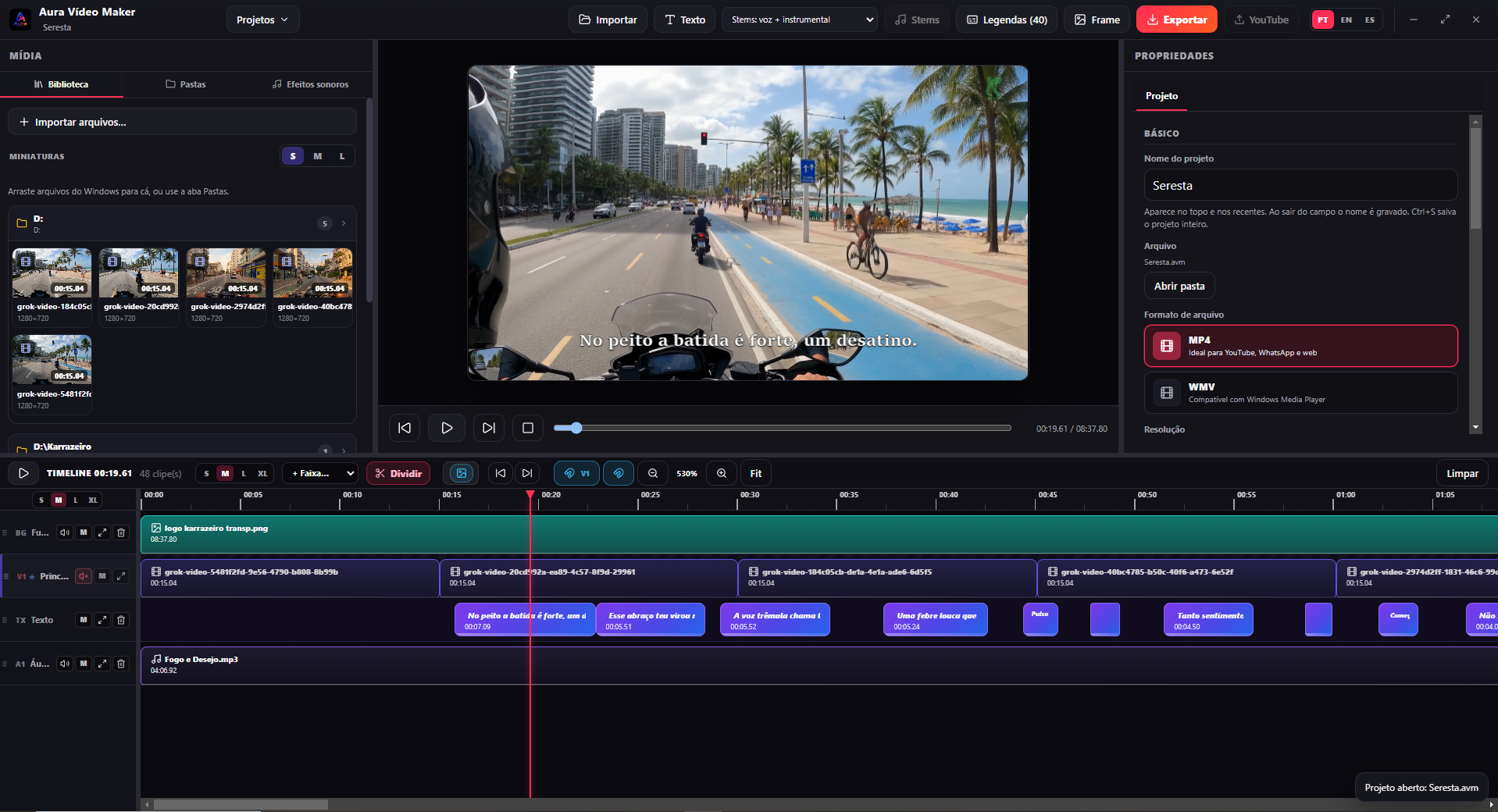Delete the TX Texto track
This screenshot has width=1498, height=812.
121,620
